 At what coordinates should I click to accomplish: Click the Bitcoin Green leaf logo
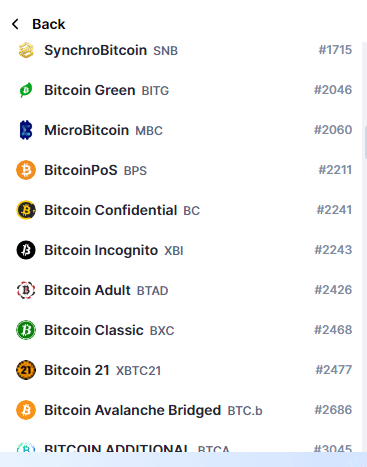[x=26, y=90]
